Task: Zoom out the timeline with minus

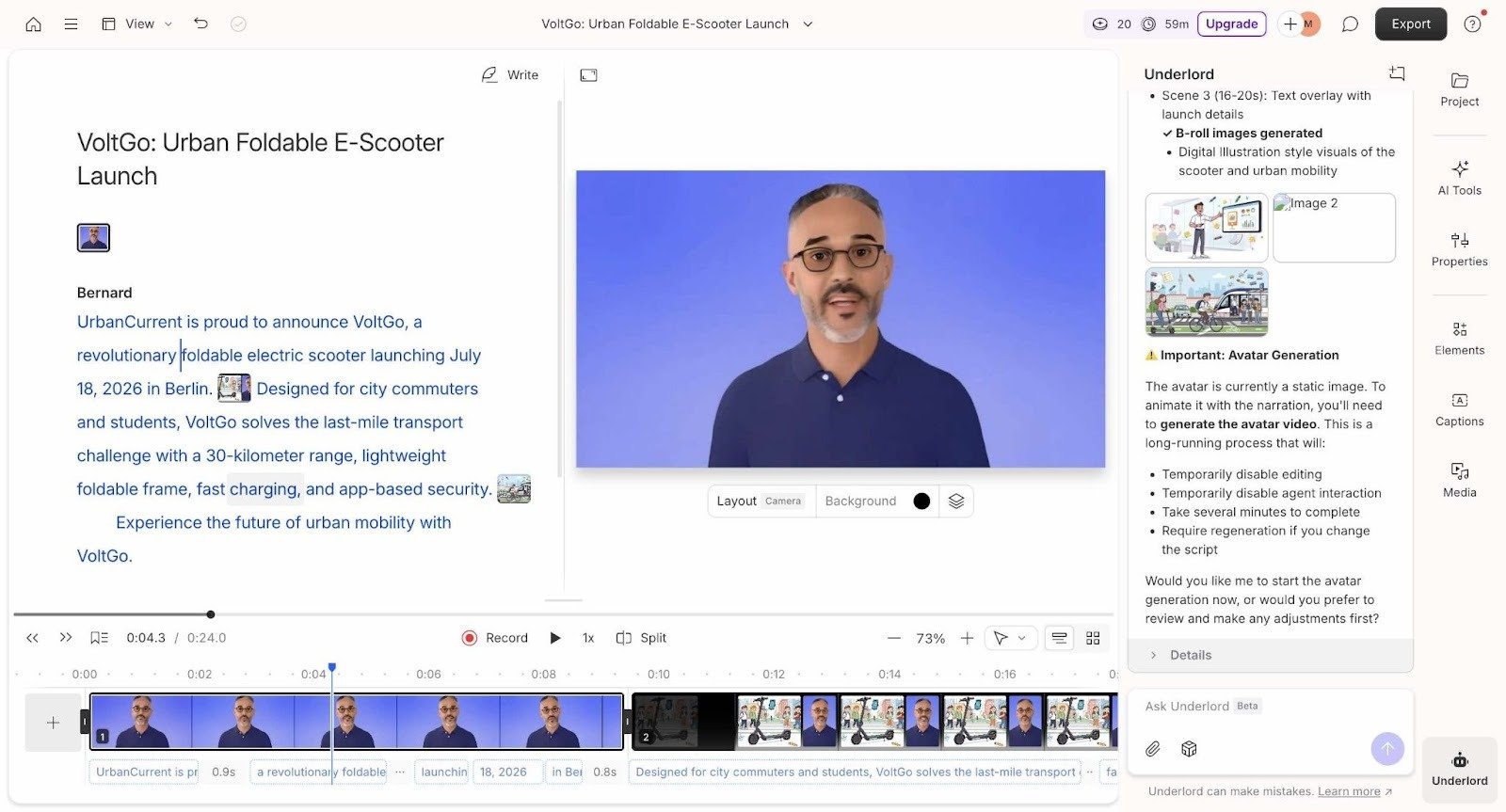Action: pyautogui.click(x=893, y=638)
